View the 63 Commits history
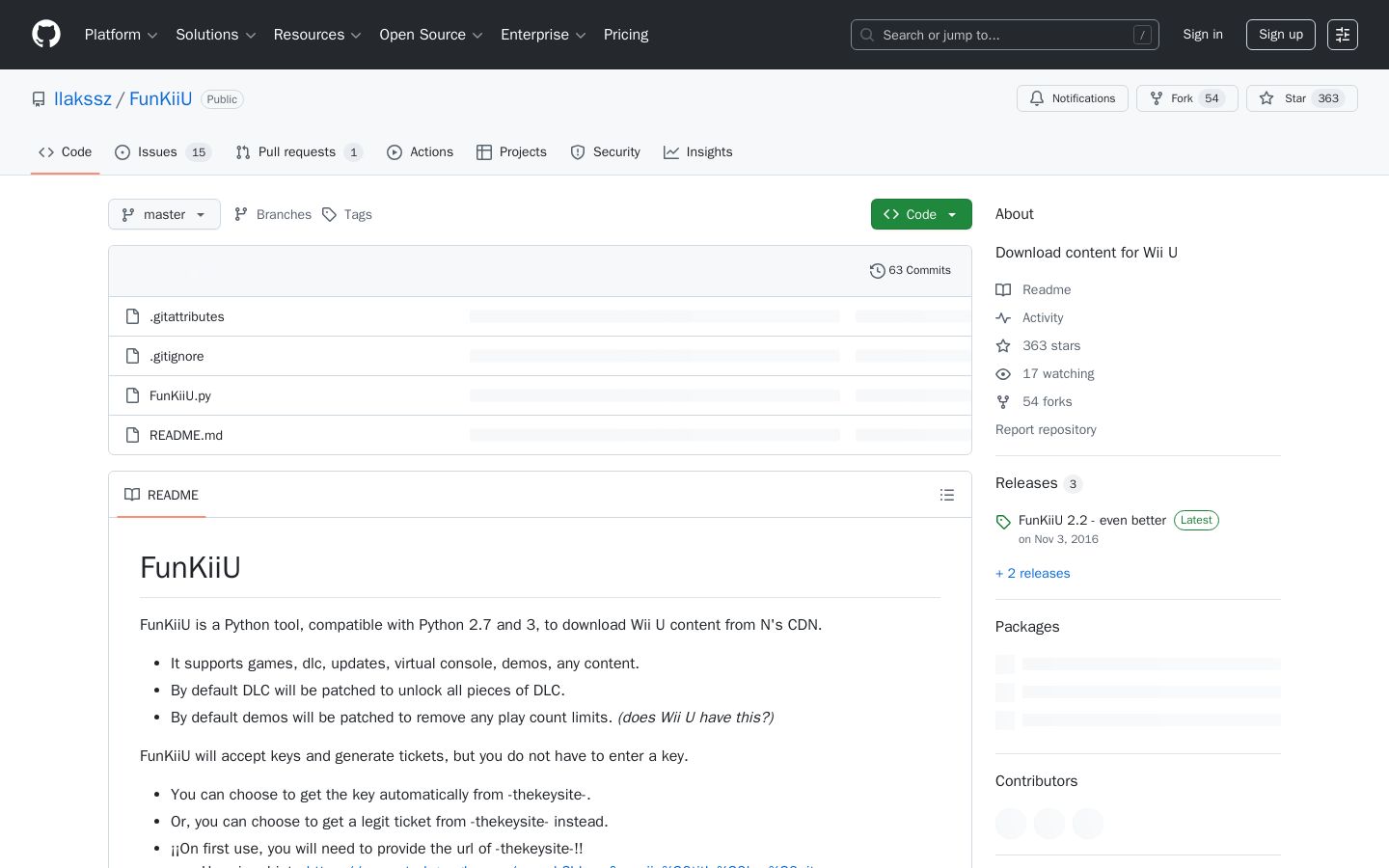Image resolution: width=1389 pixels, height=868 pixels. click(911, 270)
